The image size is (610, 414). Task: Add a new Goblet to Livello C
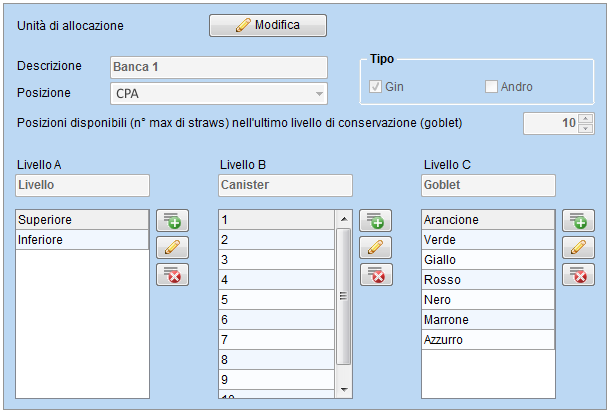coord(578,221)
